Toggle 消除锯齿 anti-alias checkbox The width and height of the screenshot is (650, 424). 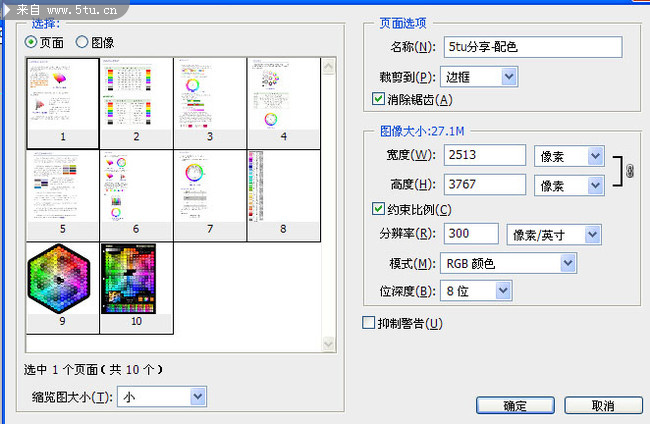[x=378, y=99]
